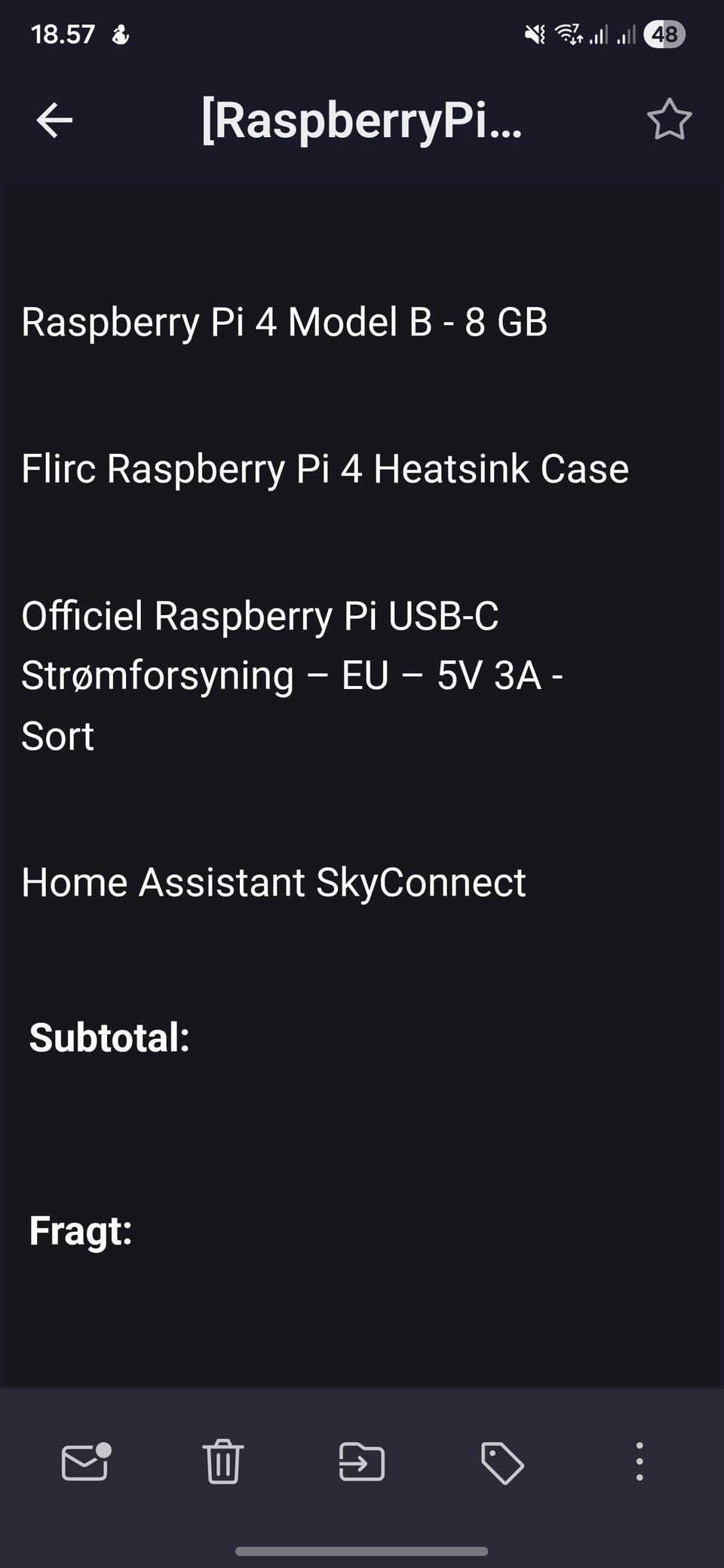Tap the battery indicator showing 48

click(664, 35)
